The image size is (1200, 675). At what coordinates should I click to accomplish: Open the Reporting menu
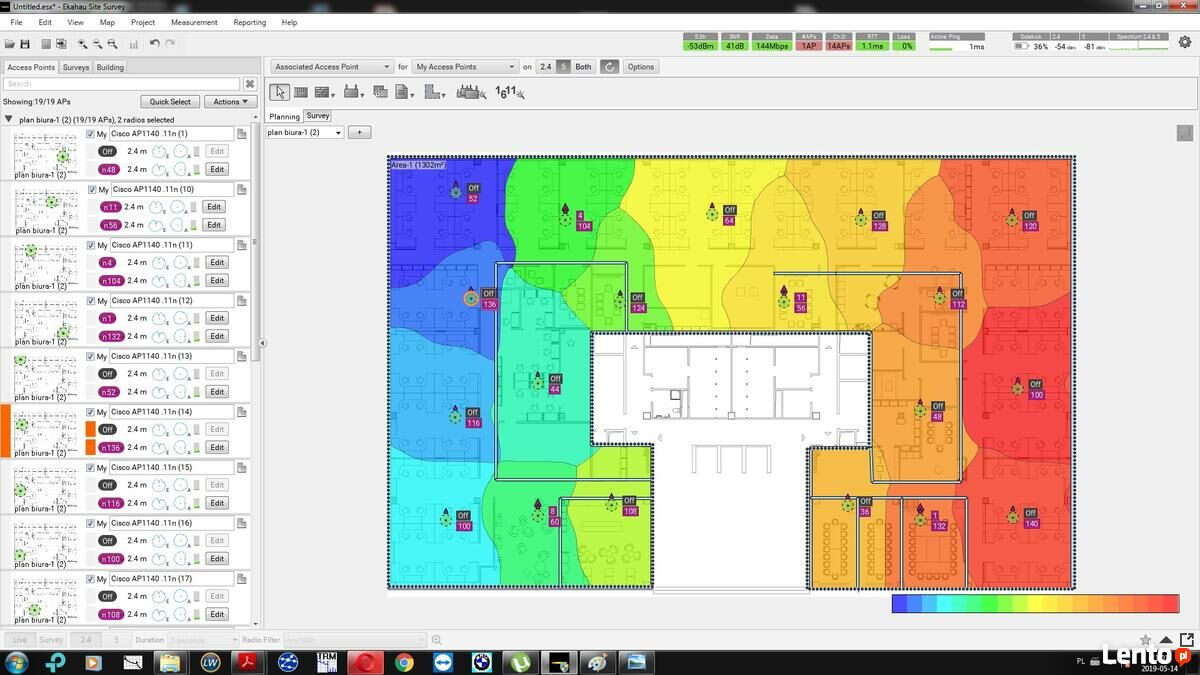(x=250, y=22)
